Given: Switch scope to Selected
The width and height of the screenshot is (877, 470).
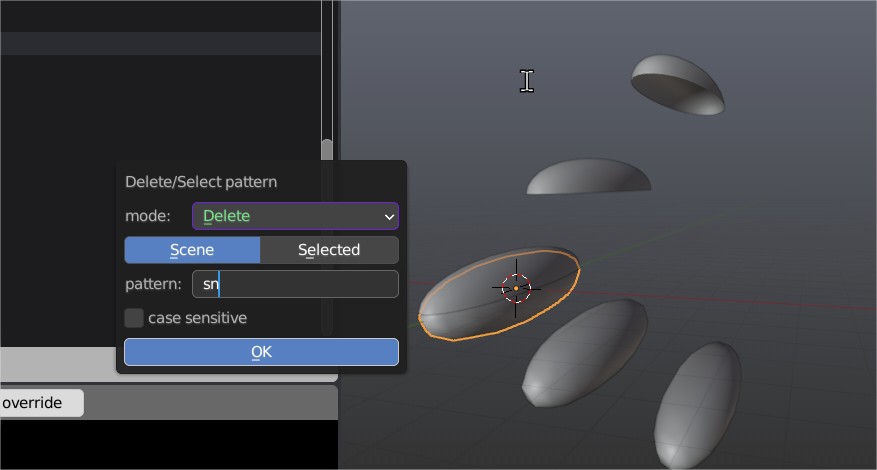Looking at the screenshot, I should point(329,250).
